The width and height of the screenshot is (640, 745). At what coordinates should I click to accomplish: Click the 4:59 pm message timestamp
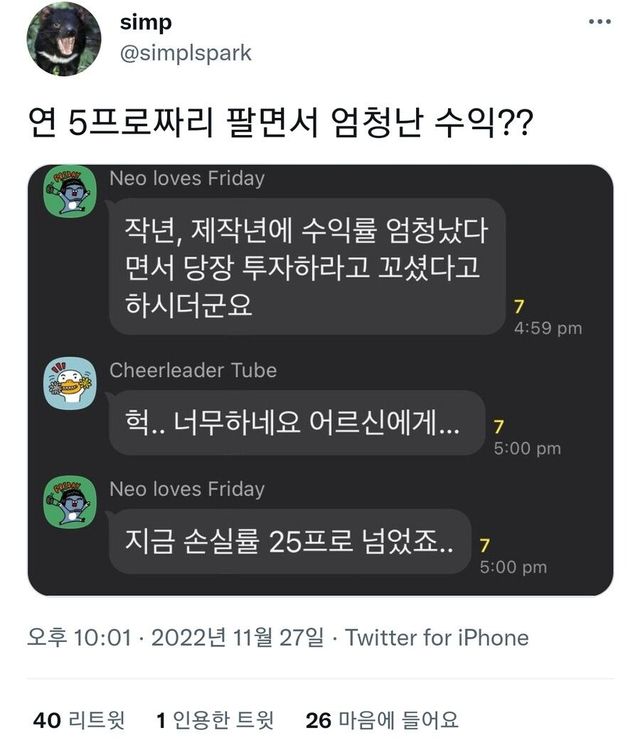548,329
